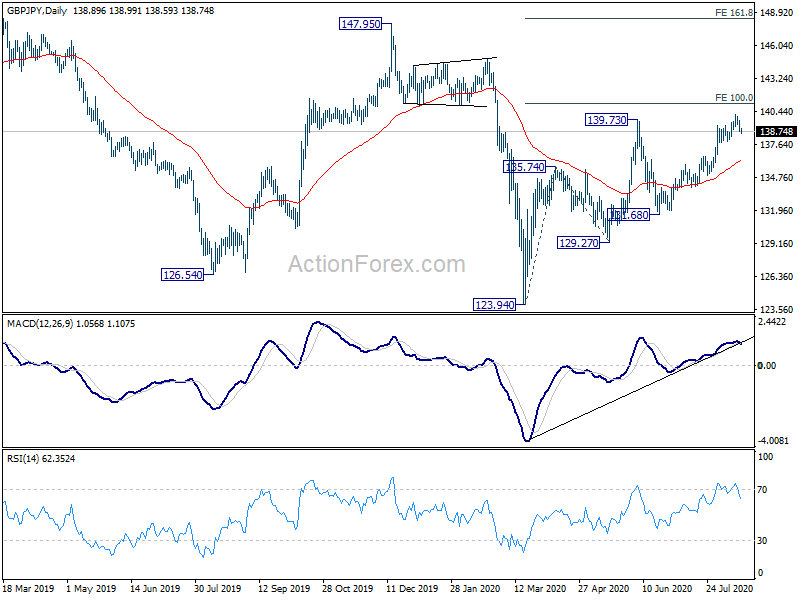Click the 131.960 price axis value
The image size is (800, 600).
(776, 210)
